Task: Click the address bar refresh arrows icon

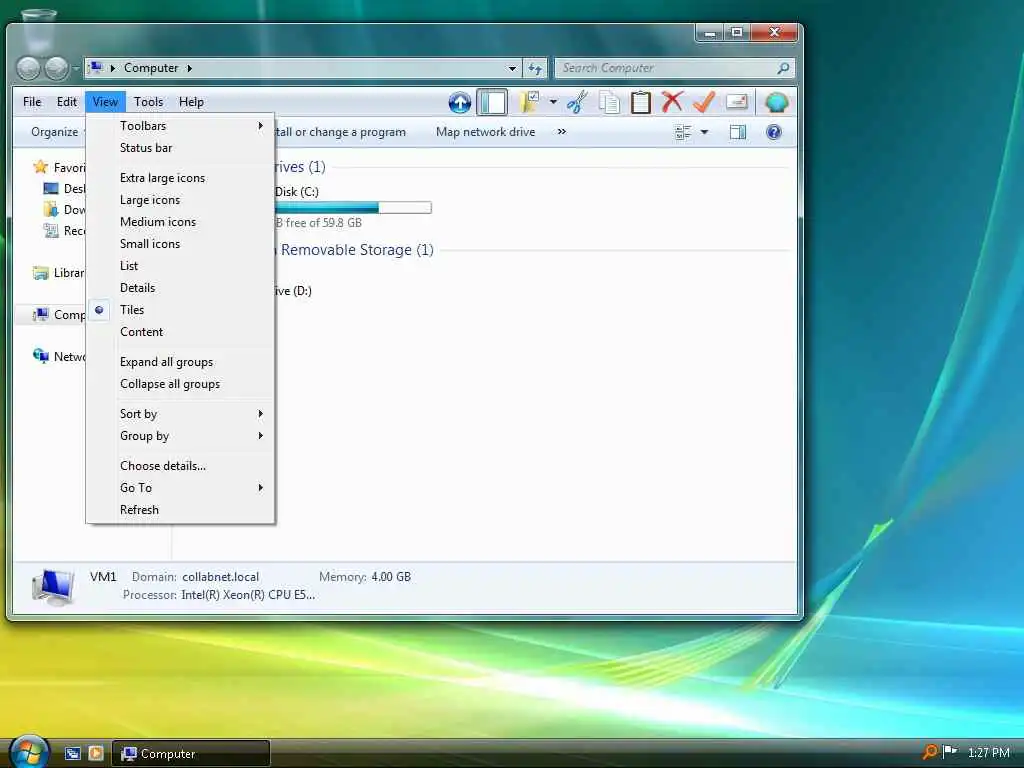Action: (535, 68)
